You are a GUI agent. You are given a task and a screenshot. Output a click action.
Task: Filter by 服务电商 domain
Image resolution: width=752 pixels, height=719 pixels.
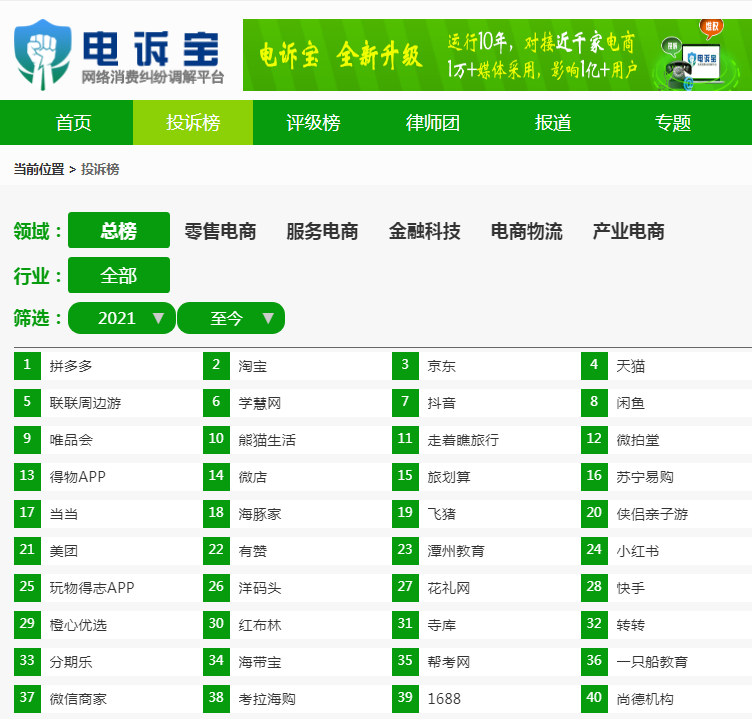coord(322,231)
